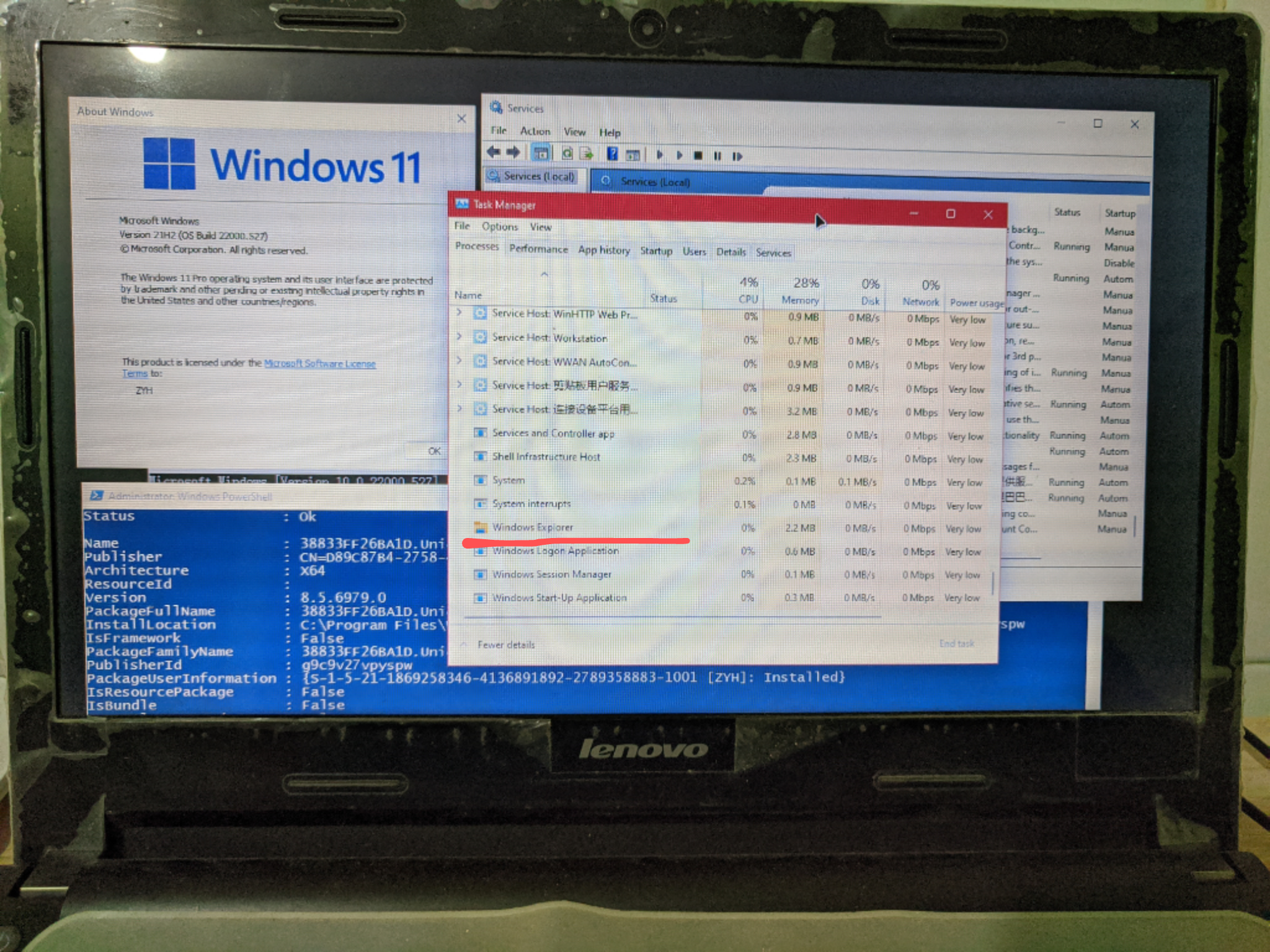This screenshot has height=952, width=1270.
Task: Click the System process icon
Action: (x=480, y=480)
